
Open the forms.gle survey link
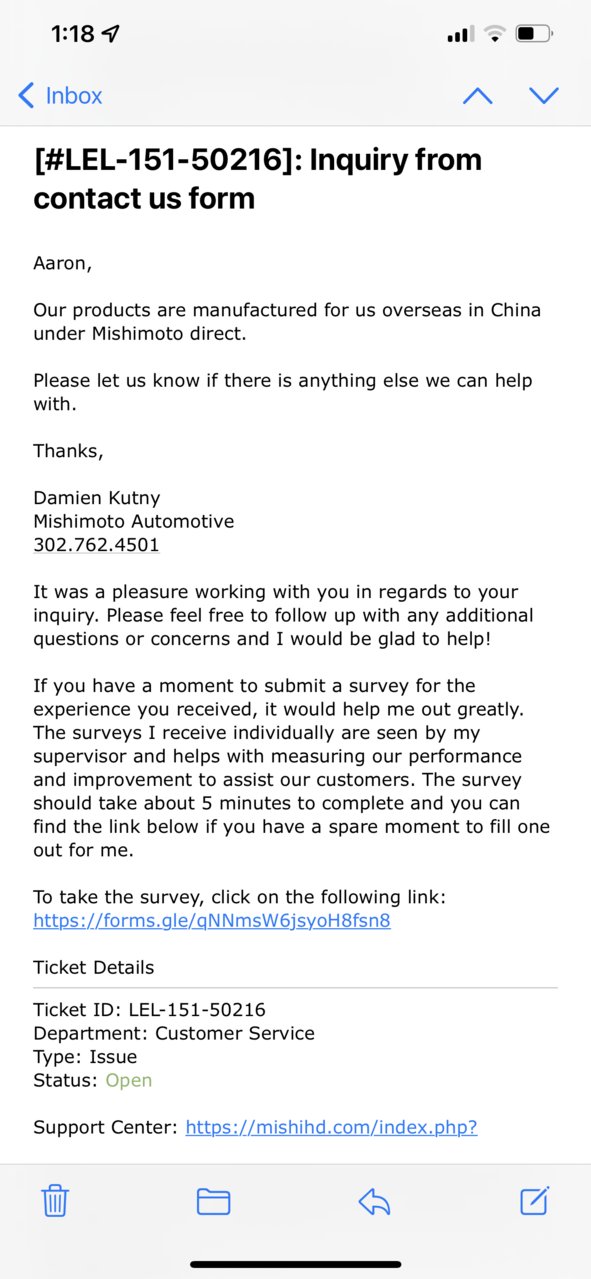212,921
